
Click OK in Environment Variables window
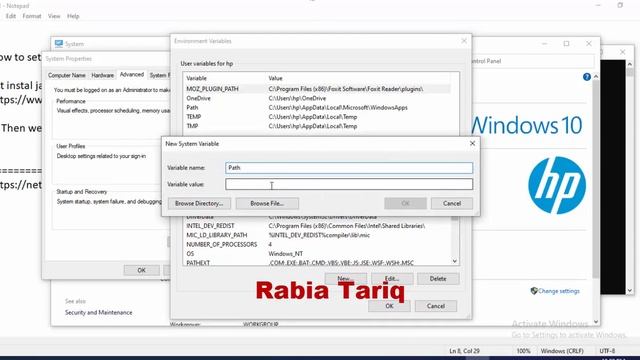(x=389, y=306)
